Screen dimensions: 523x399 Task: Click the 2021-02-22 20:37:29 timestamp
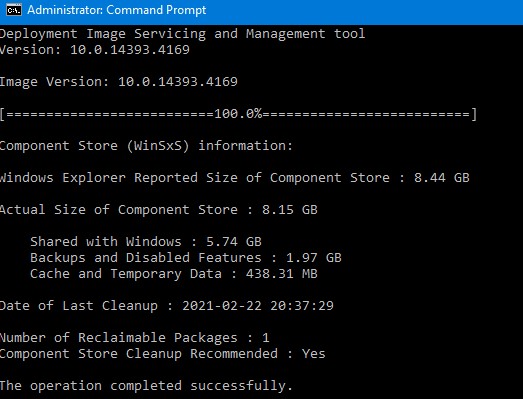[257, 306]
